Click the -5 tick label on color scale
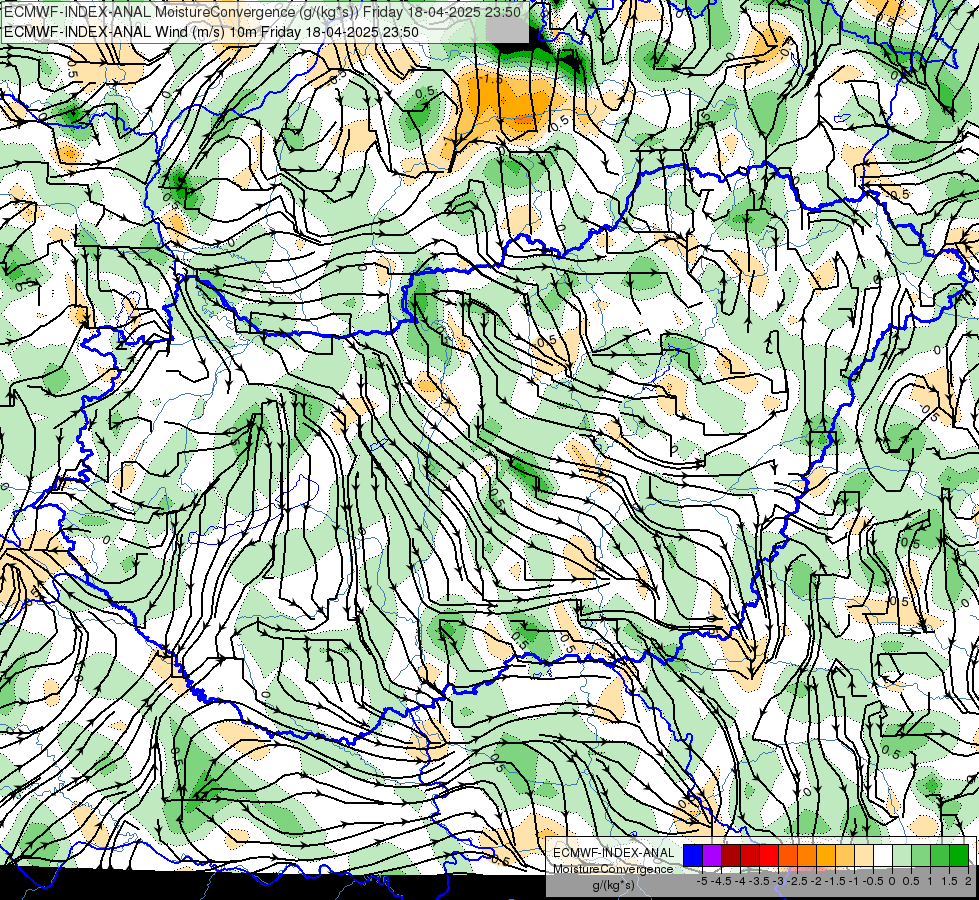 [702, 881]
